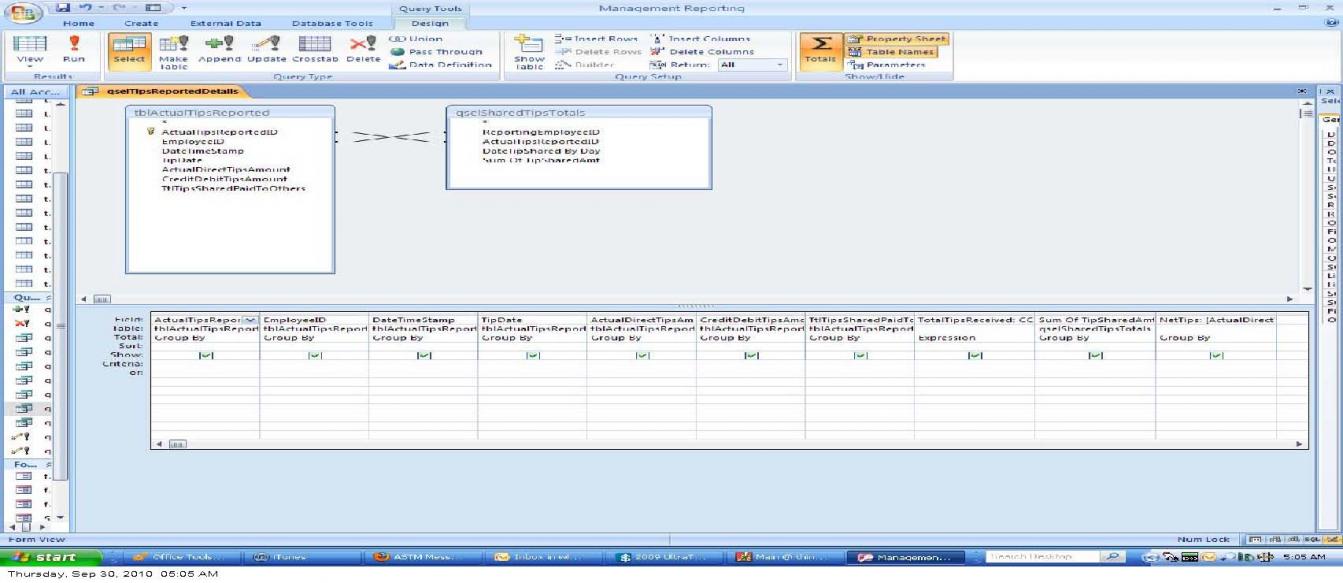The width and height of the screenshot is (1343, 583).
Task: Click the EmployeeID field cell in grid
Action: click(314, 319)
